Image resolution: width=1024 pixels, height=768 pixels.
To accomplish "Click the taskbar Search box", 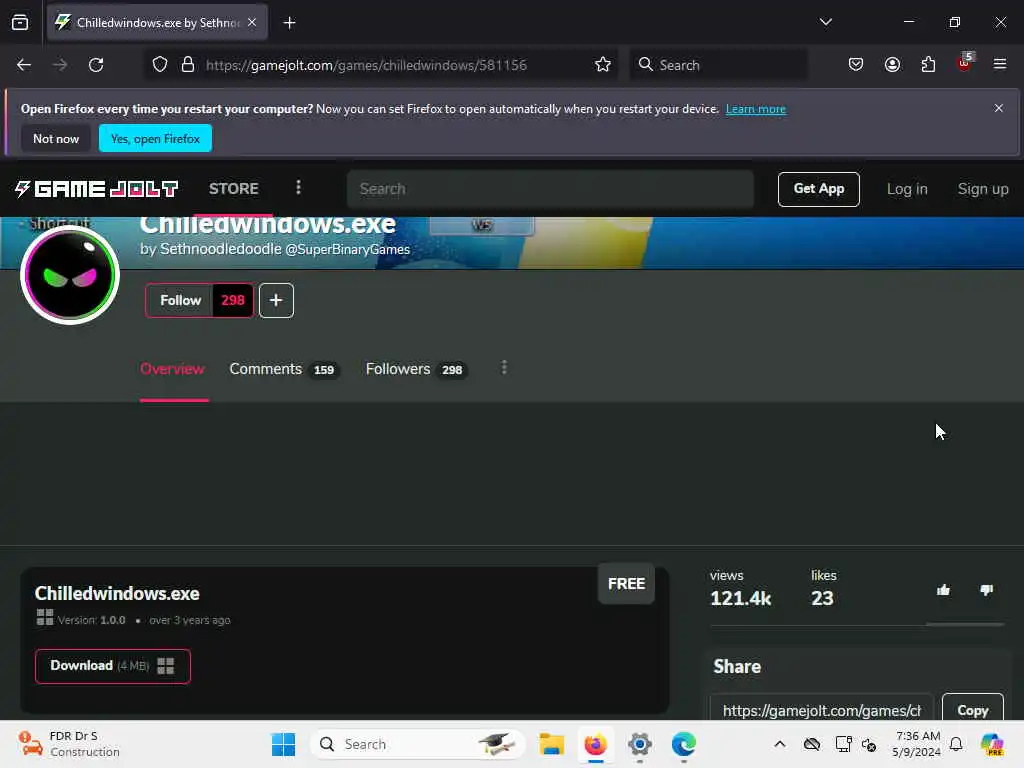I will [x=418, y=744].
